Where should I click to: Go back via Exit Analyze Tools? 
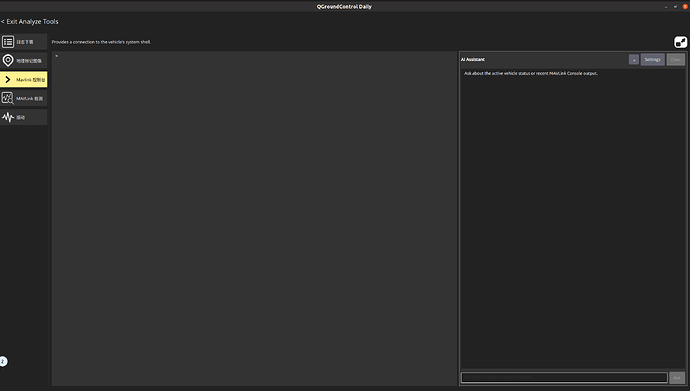coord(29,22)
